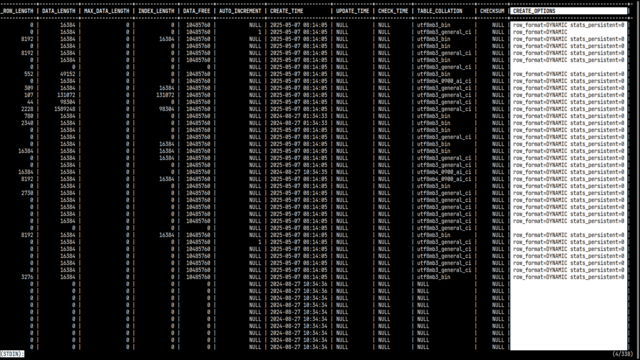Click the CHECKSUM column header
Viewport: 640px width, 360px height.
492,11
